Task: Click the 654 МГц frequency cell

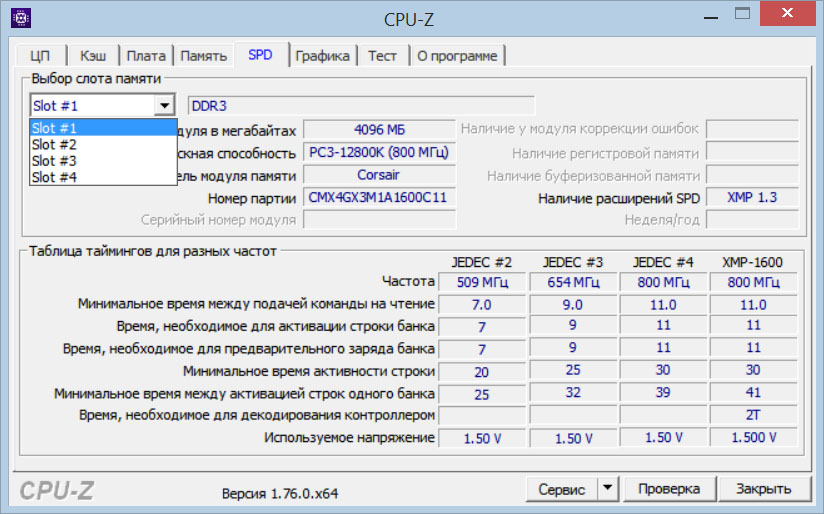Action: [573, 282]
